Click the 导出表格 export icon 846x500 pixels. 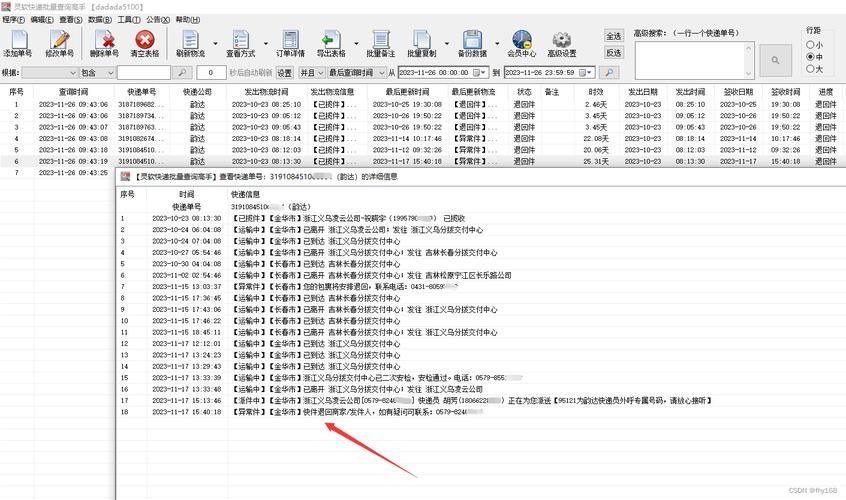pos(330,40)
